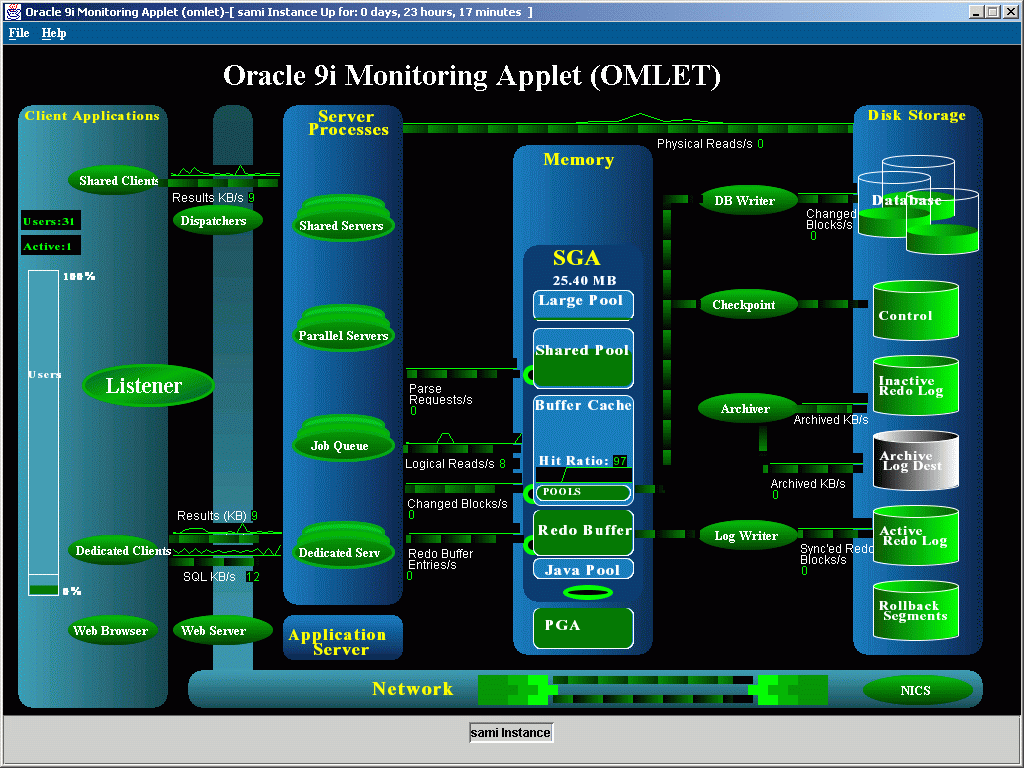
Task: Select the Log Writer process
Action: point(748,536)
